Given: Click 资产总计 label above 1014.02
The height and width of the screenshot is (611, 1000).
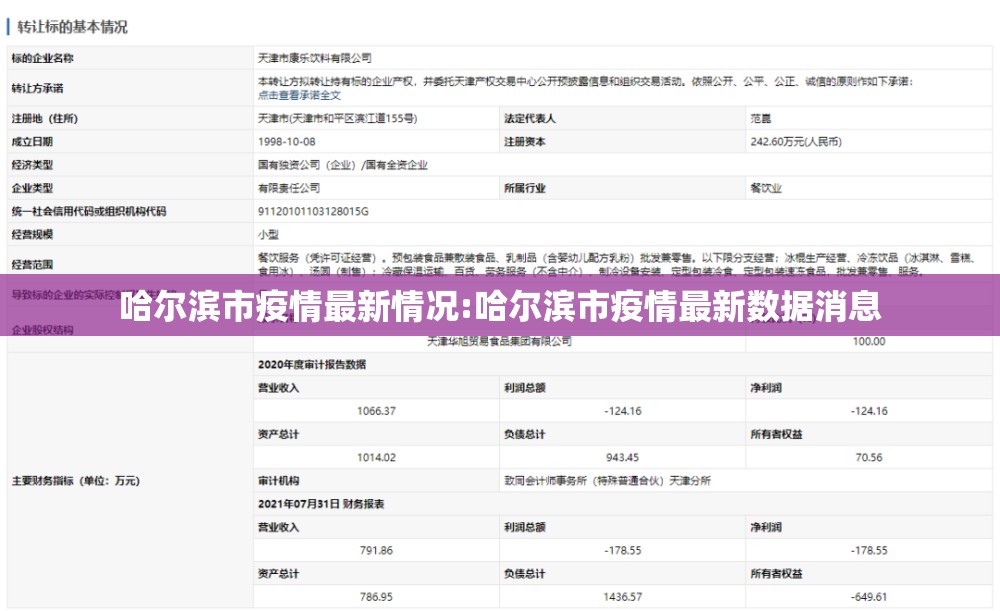Looking at the screenshot, I should point(278,434).
